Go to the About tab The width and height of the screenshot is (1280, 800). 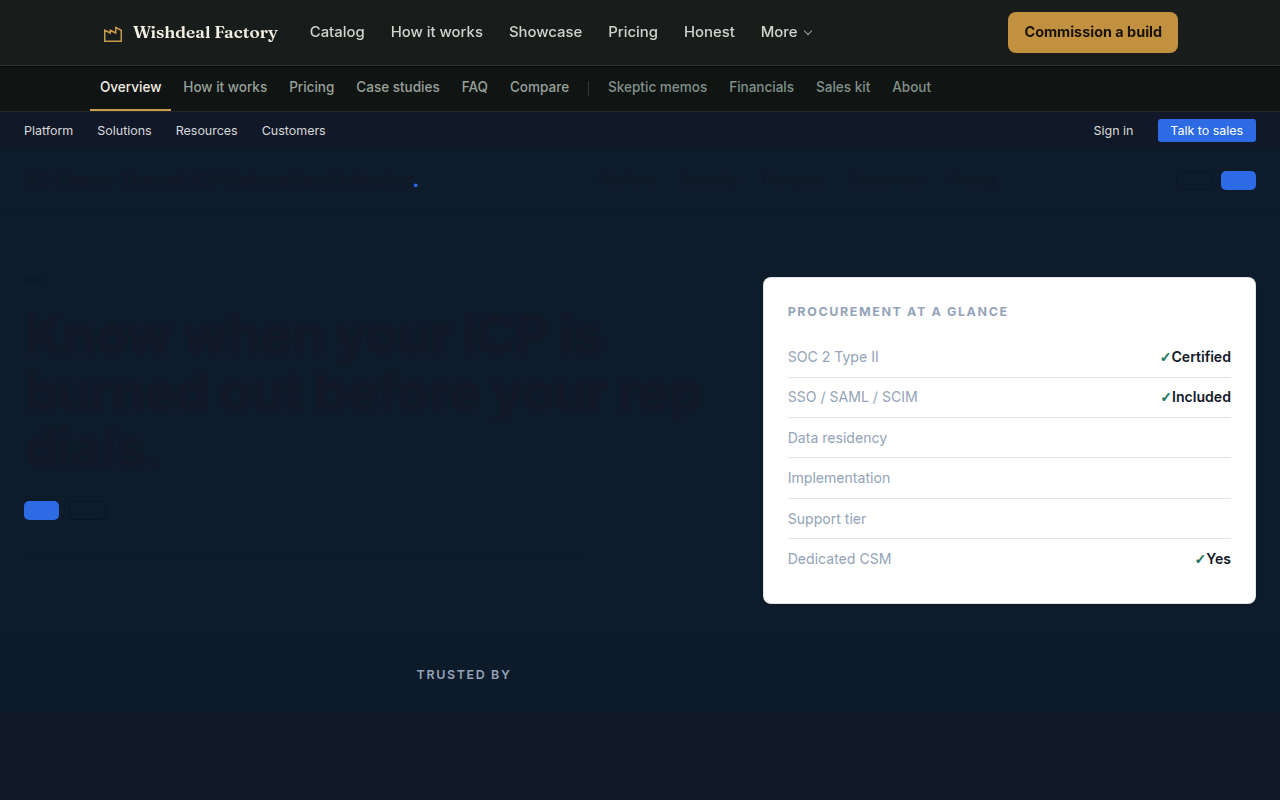pos(912,87)
